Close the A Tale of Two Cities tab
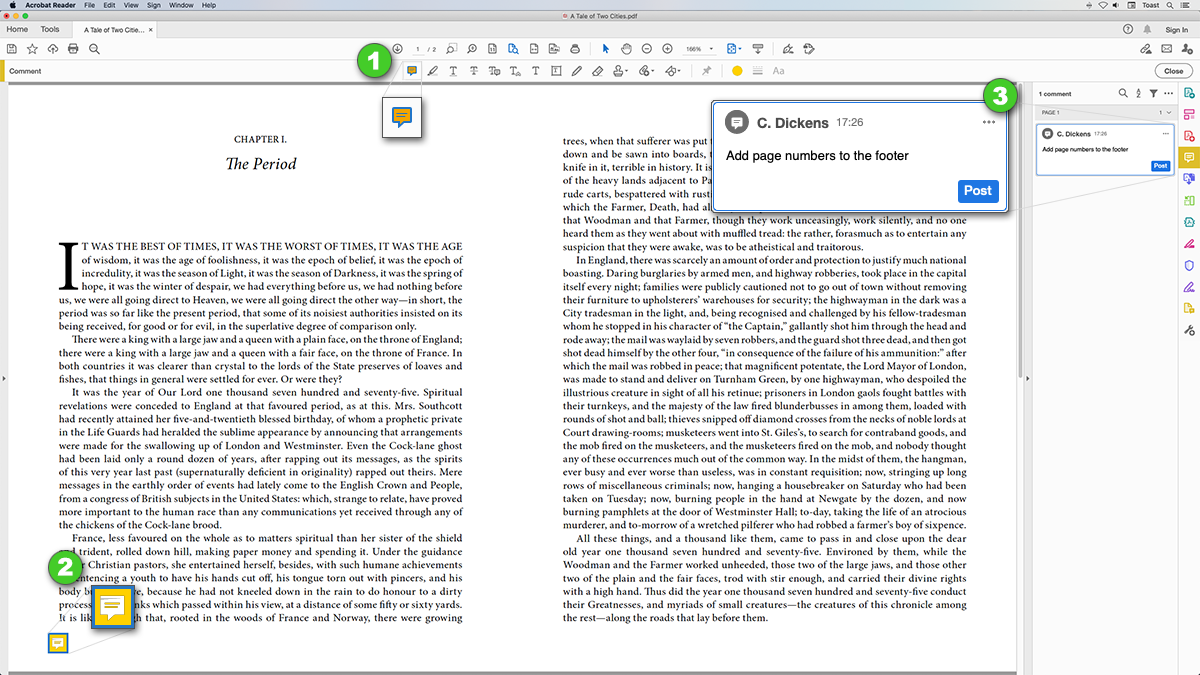Image resolution: width=1200 pixels, height=675 pixels. [x=151, y=30]
